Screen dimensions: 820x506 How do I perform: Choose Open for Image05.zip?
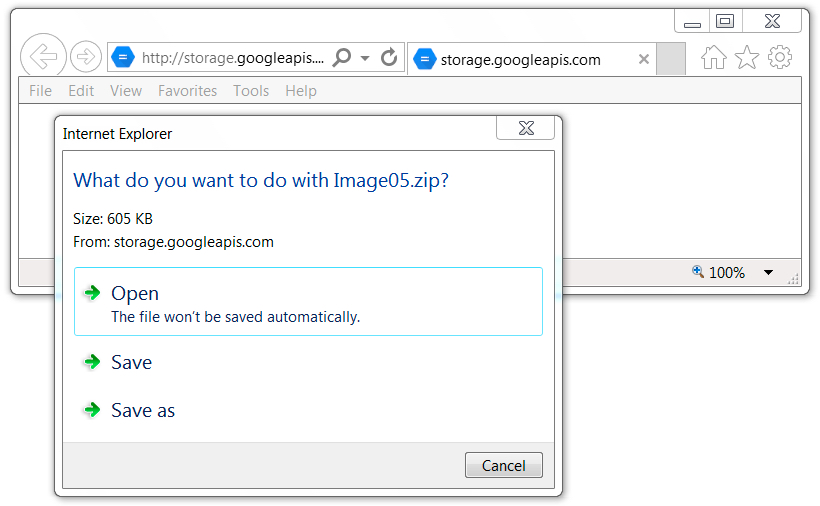(x=309, y=302)
